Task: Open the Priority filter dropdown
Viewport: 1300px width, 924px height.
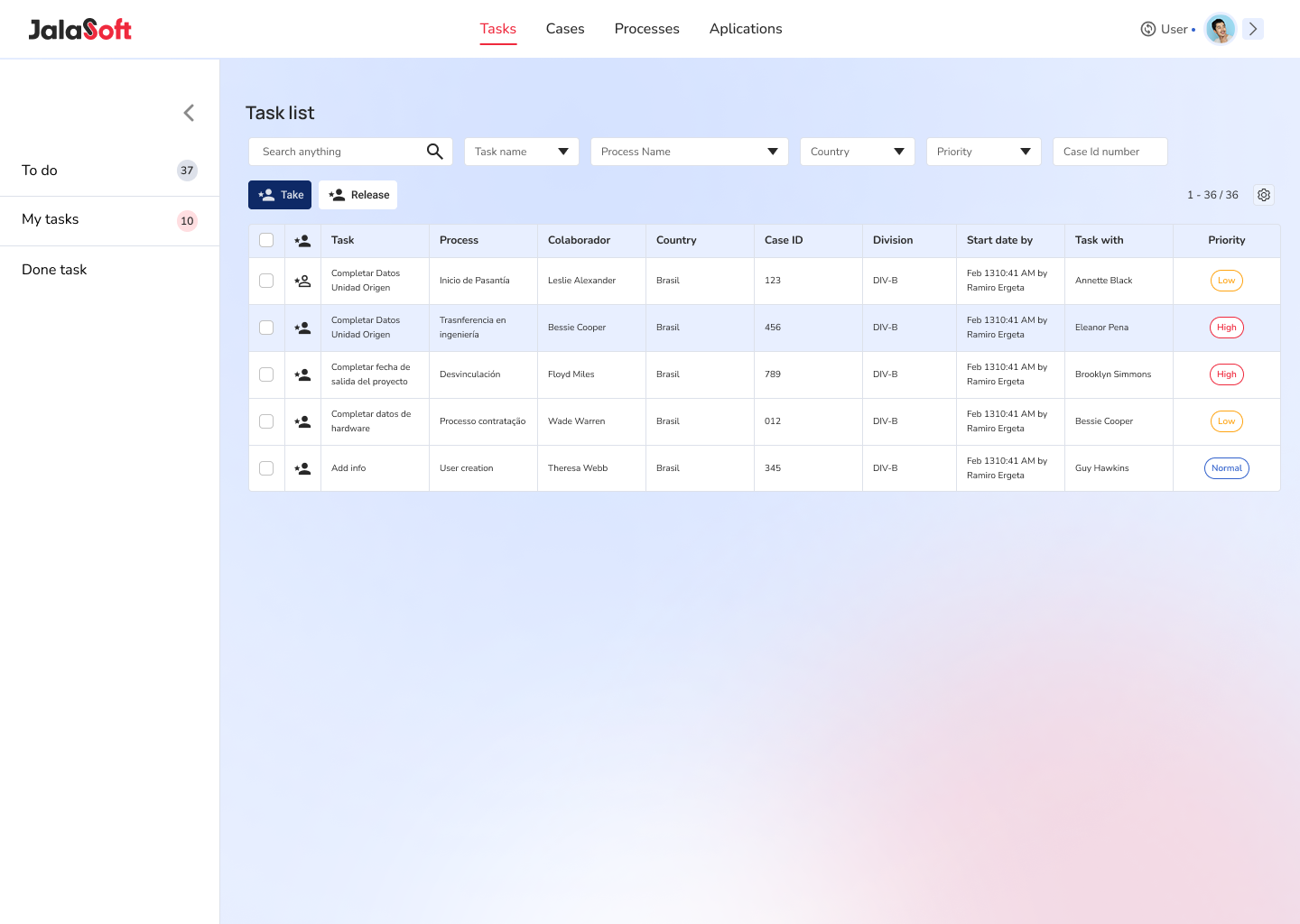Action: pos(984,152)
